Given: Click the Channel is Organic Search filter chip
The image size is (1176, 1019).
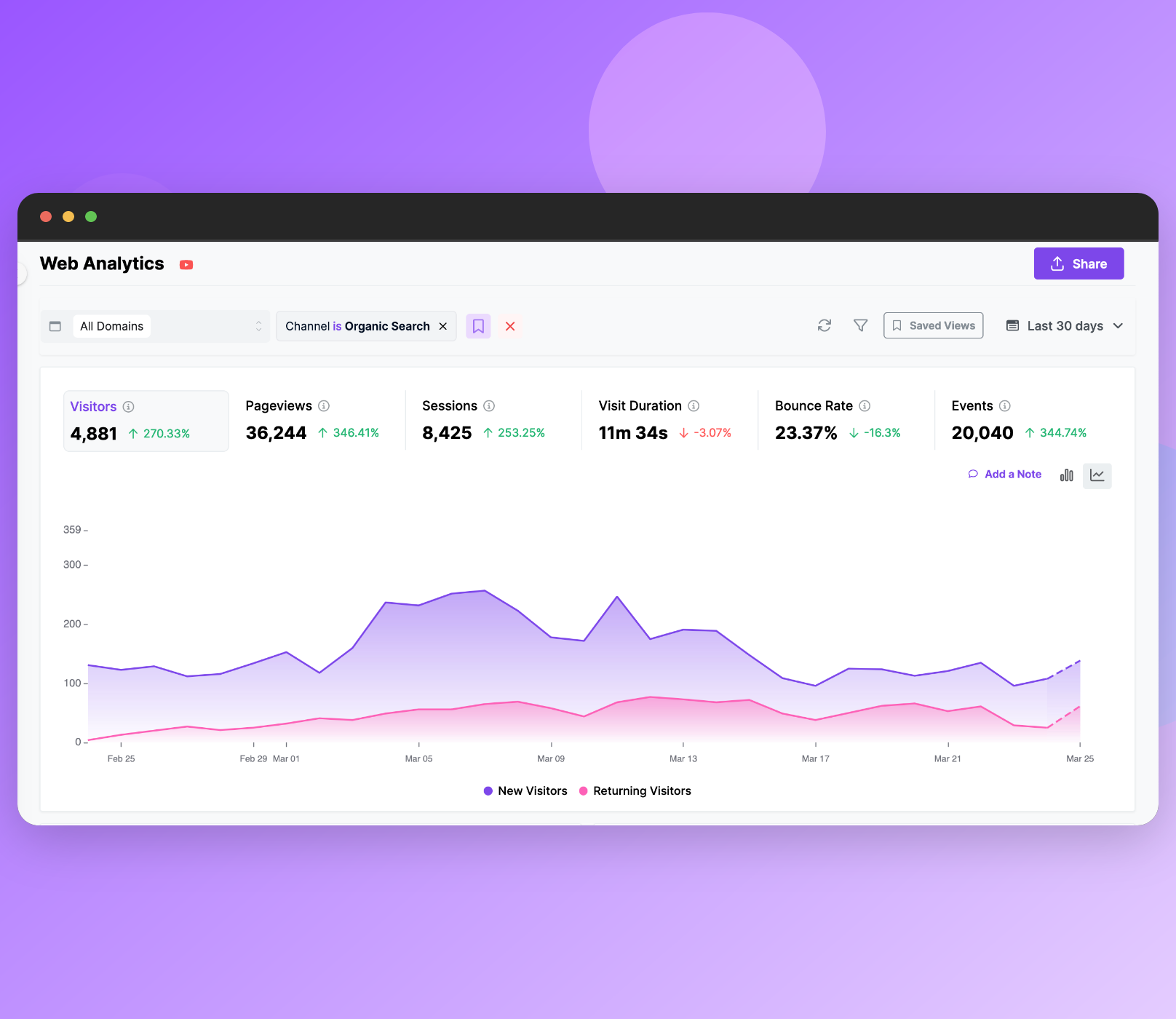Looking at the screenshot, I should point(366,326).
